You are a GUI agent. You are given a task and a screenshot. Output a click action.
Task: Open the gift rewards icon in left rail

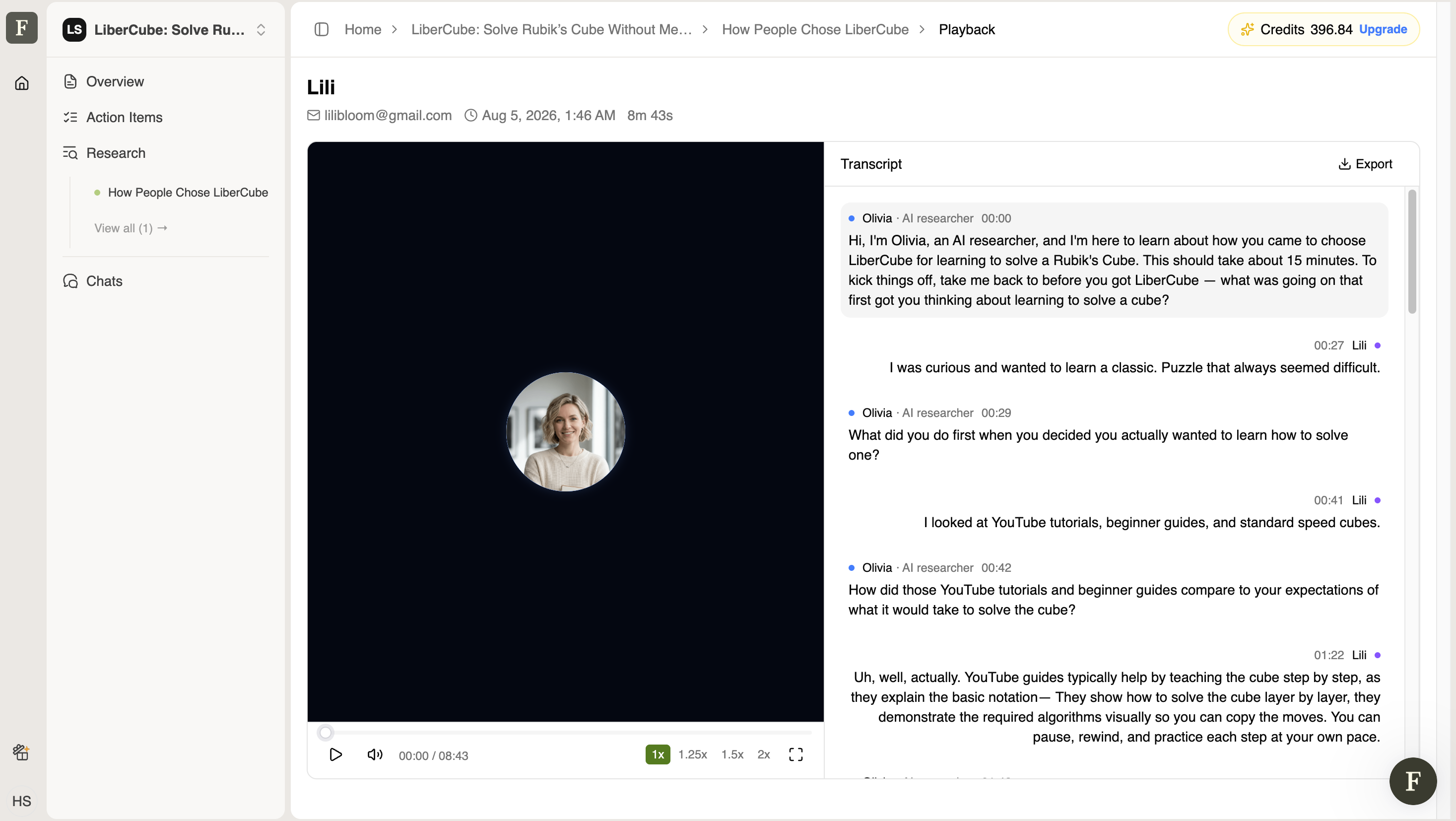click(x=21, y=752)
